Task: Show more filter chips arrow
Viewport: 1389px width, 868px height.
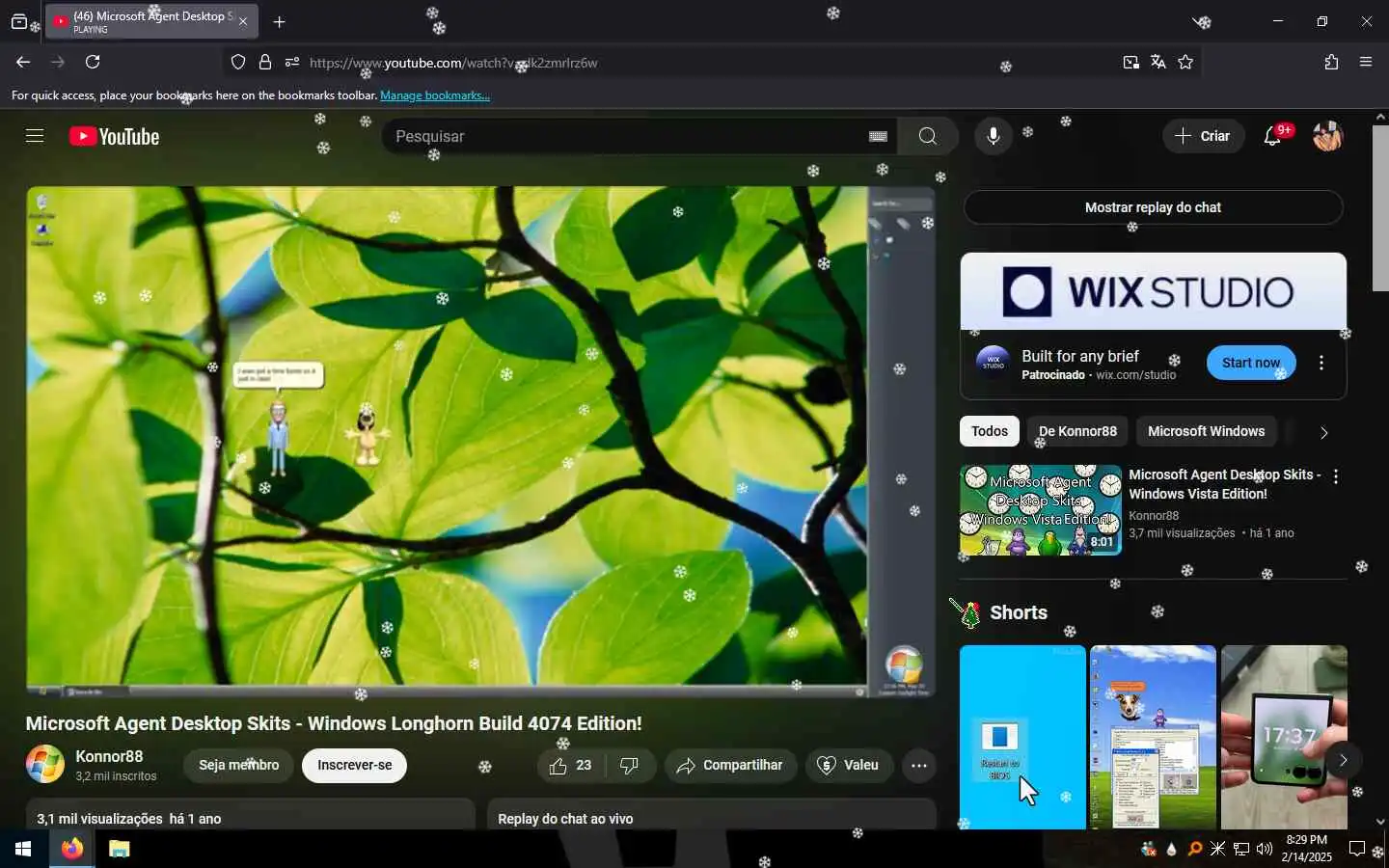Action: [1323, 432]
